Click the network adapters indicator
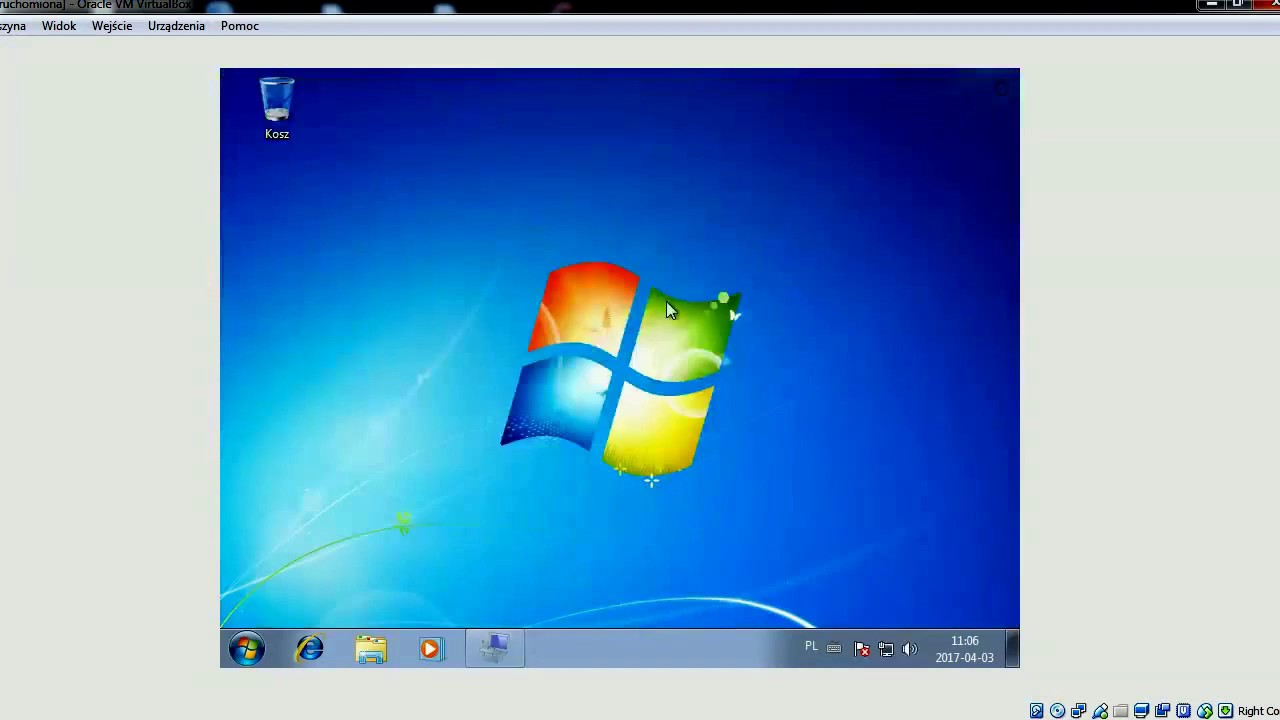Image resolution: width=1280 pixels, height=720 pixels. (x=1079, y=711)
